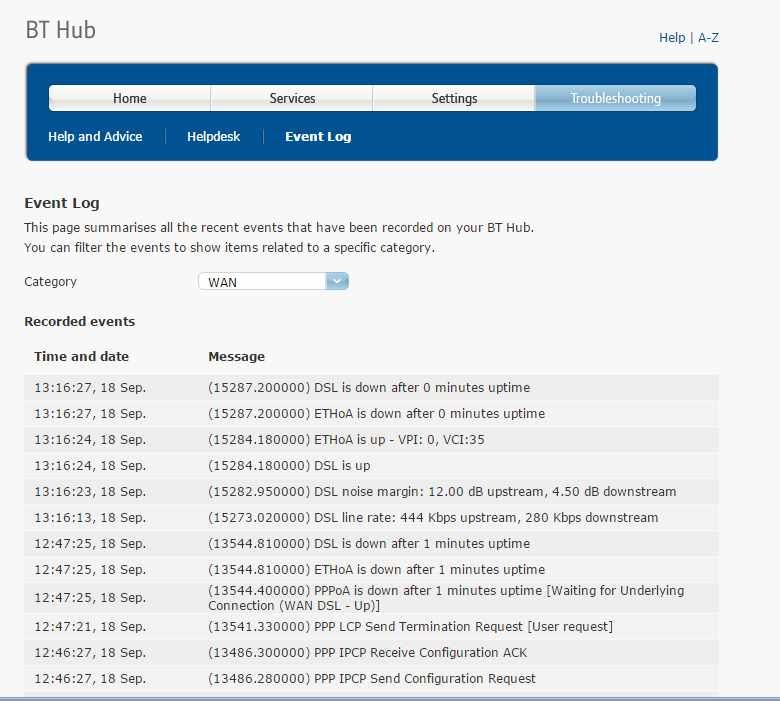
Task: Open the Helpdesk submenu item
Action: tap(213, 136)
